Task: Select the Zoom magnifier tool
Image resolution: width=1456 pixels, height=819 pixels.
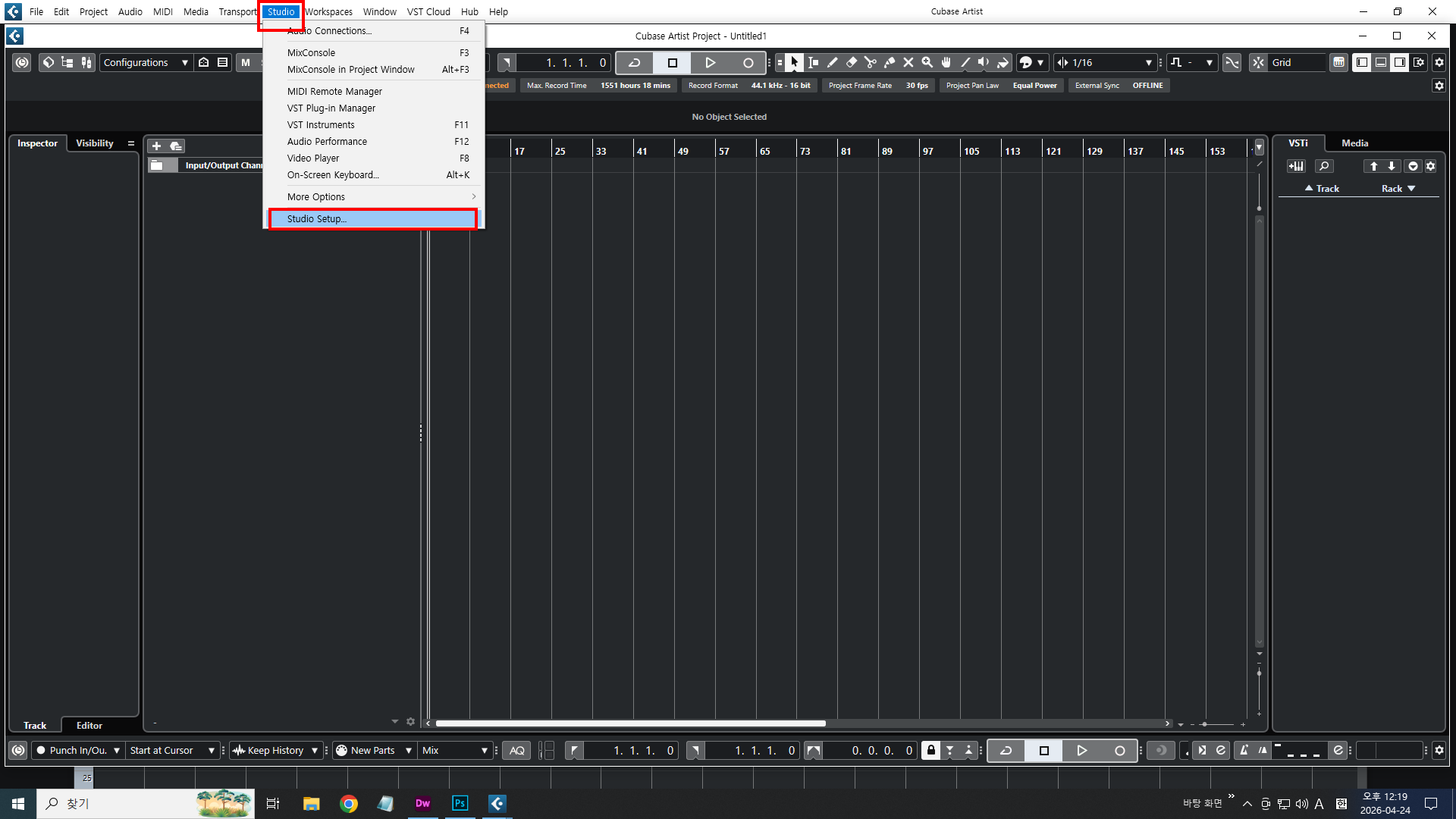Action: (x=927, y=62)
